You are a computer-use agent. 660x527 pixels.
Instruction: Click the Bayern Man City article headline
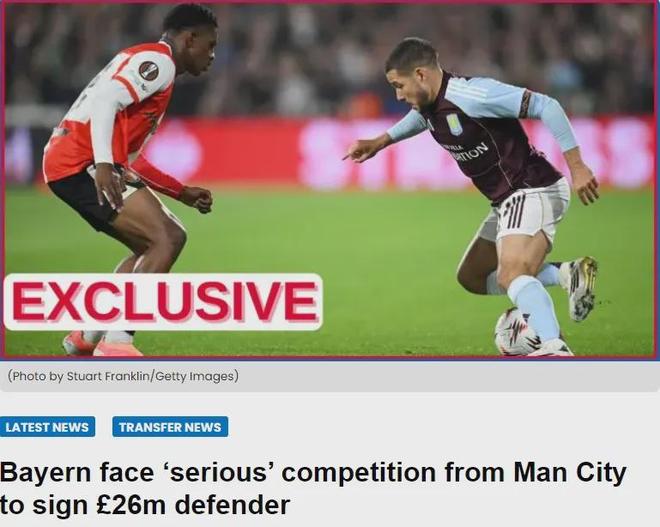coord(313,488)
